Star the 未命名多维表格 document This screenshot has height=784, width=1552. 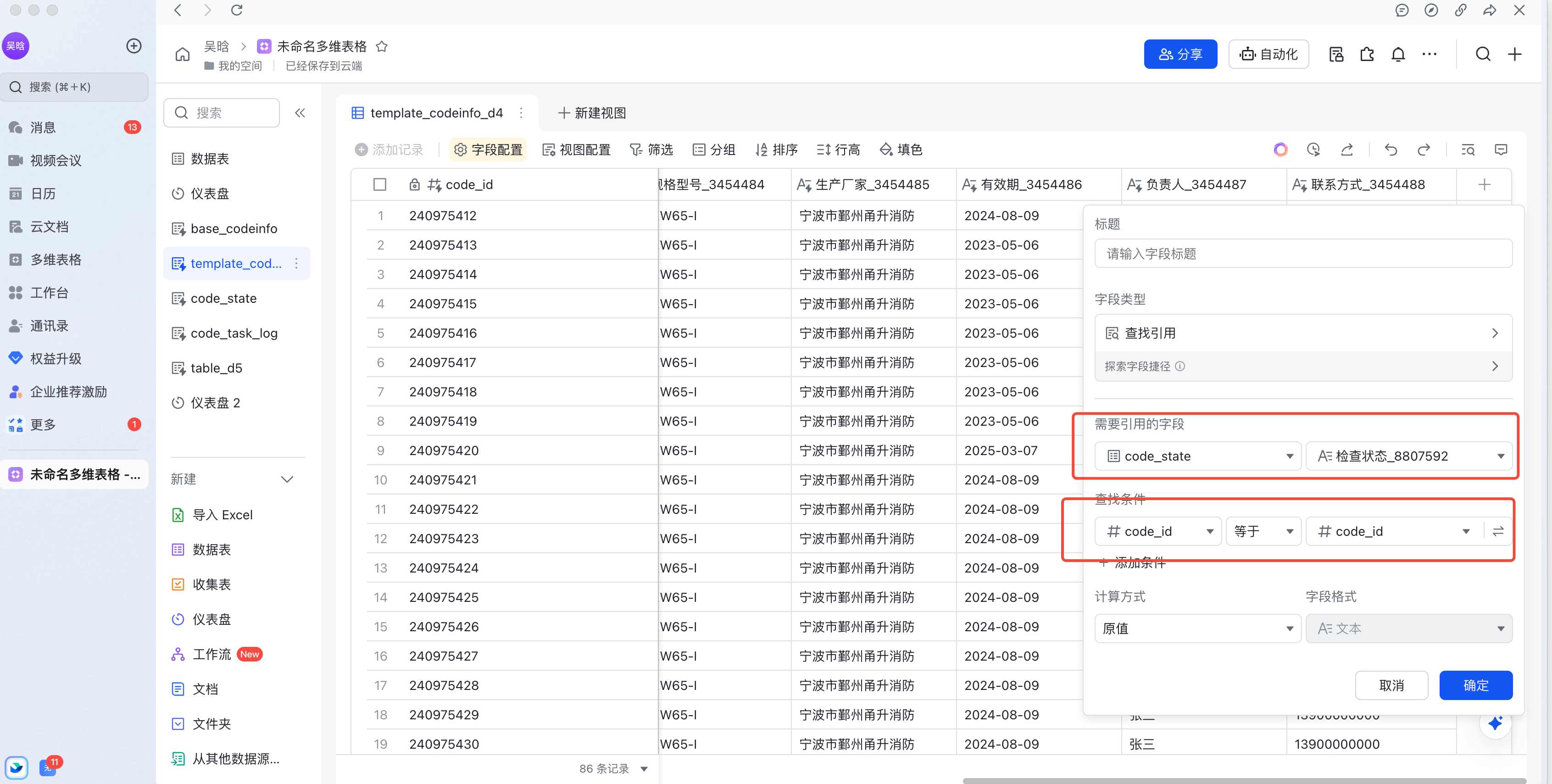381,46
